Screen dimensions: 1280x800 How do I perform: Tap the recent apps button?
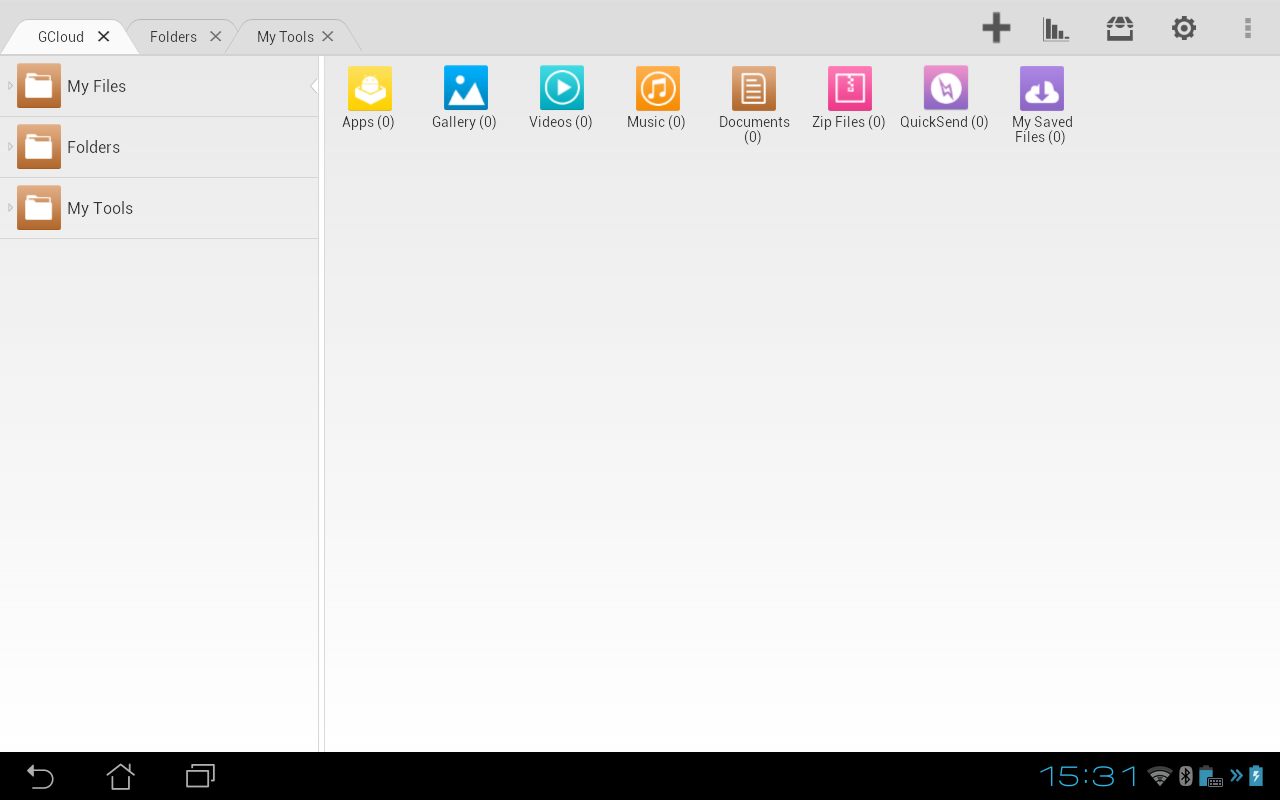(200, 776)
